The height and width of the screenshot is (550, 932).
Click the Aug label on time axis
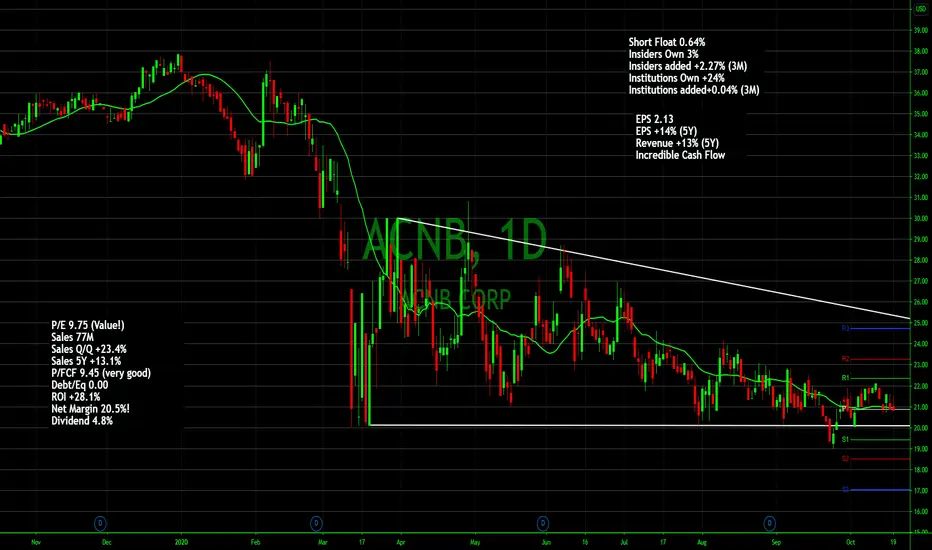tap(701, 542)
